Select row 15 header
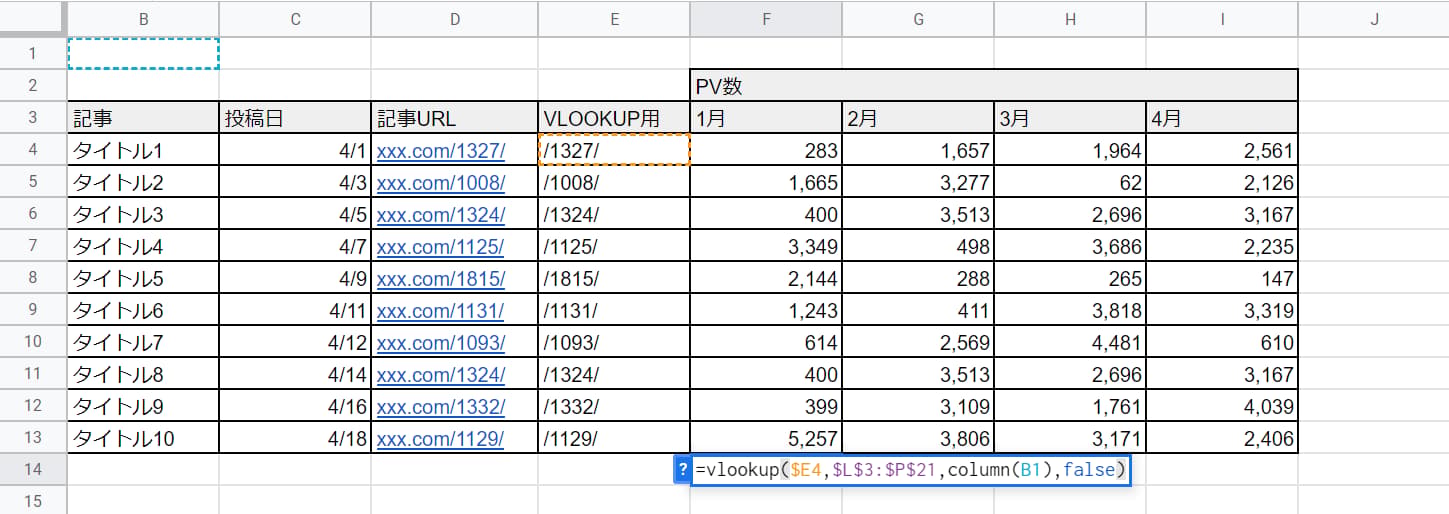The width and height of the screenshot is (1449, 514). (x=33, y=500)
